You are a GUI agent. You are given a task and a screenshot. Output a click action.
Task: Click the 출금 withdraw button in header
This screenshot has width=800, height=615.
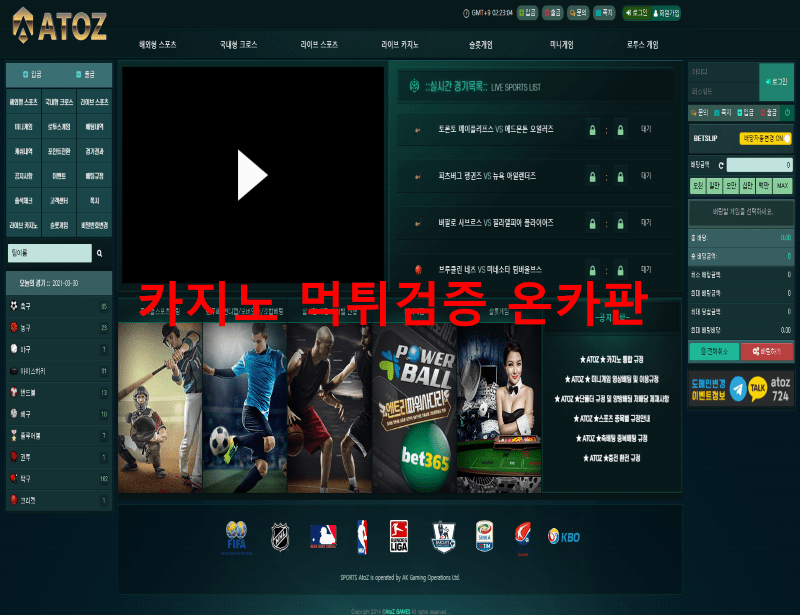553,13
